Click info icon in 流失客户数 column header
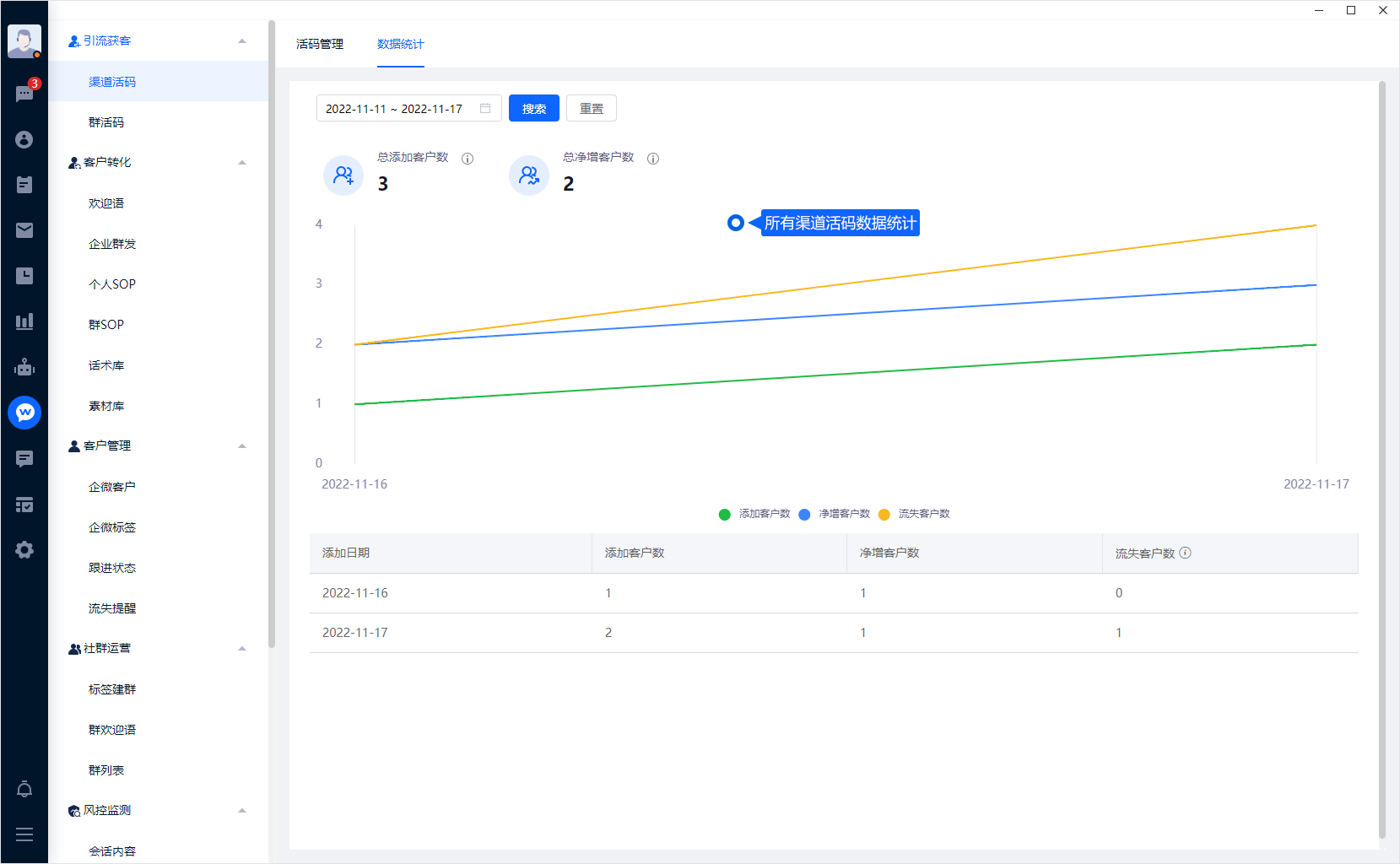The width and height of the screenshot is (1400, 864). [x=1185, y=553]
